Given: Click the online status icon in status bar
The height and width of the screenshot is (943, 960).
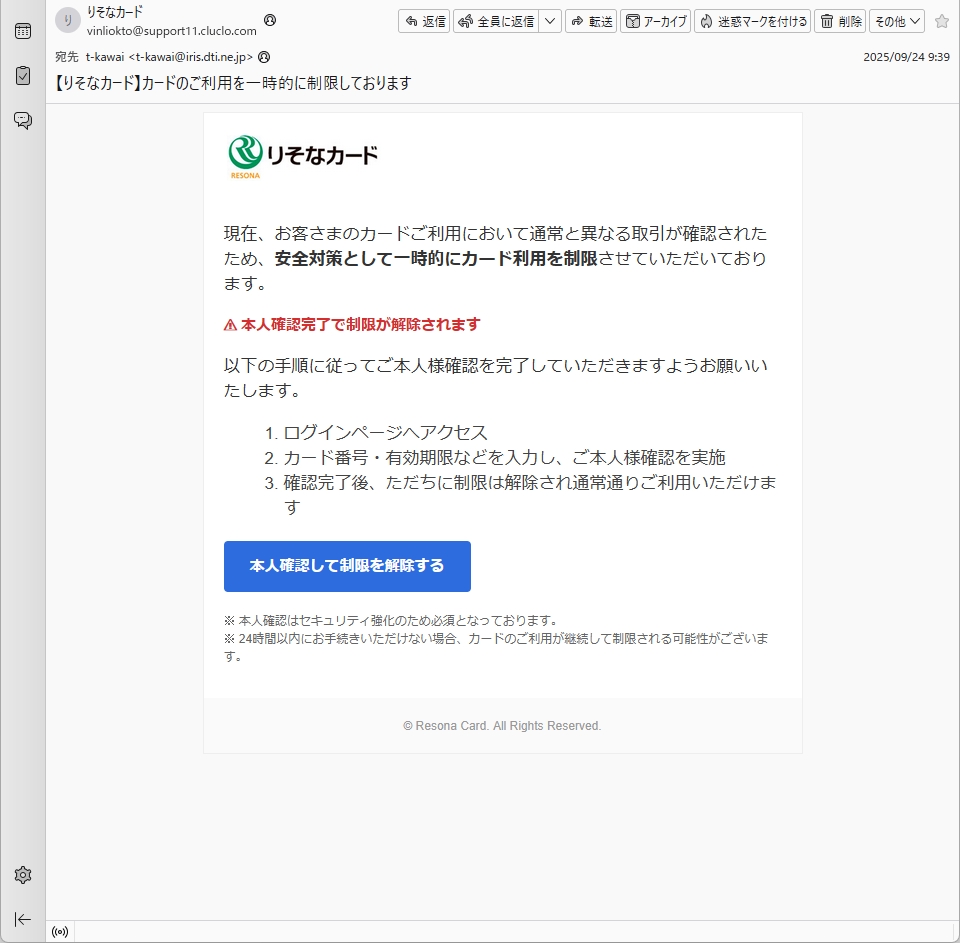Looking at the screenshot, I should [x=60, y=932].
